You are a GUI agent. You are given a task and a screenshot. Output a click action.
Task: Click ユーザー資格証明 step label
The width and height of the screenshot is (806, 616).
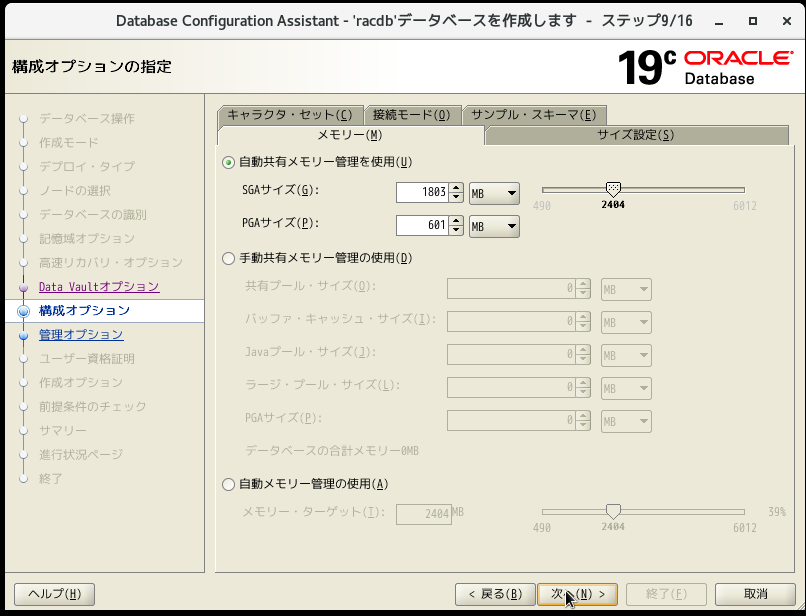87,358
